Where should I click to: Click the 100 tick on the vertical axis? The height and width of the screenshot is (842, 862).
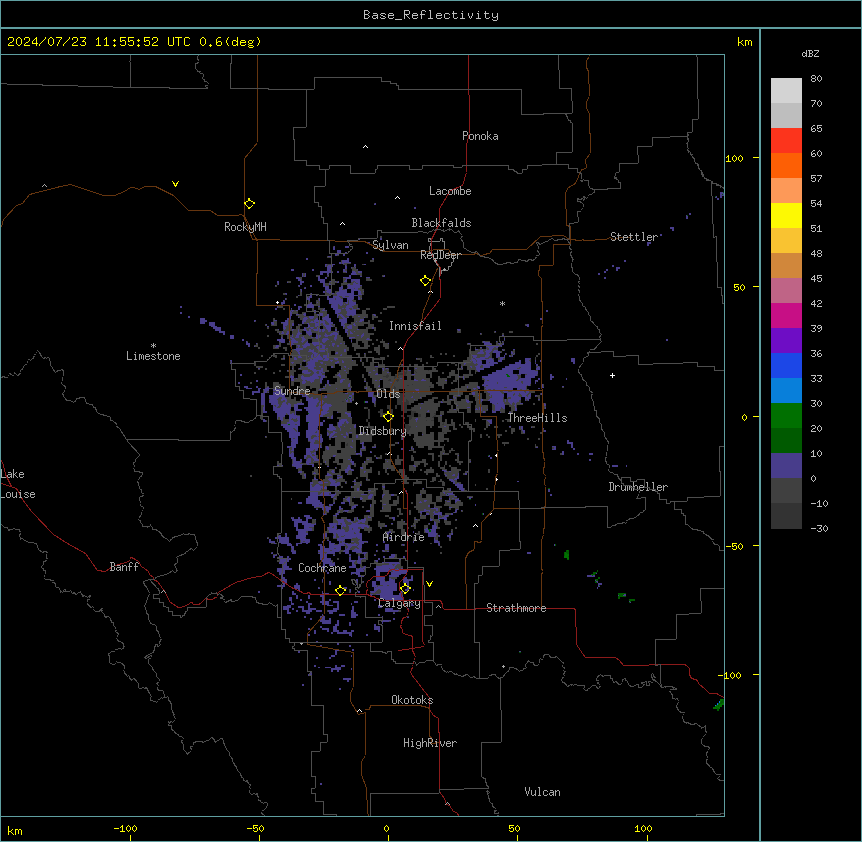(734, 158)
